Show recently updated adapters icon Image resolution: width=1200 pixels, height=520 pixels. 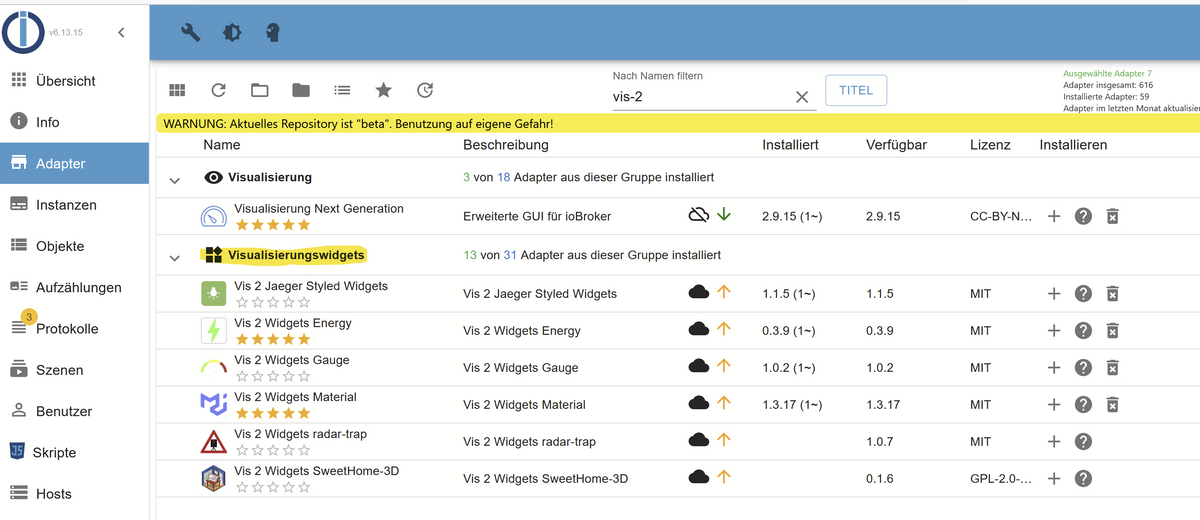(x=425, y=90)
